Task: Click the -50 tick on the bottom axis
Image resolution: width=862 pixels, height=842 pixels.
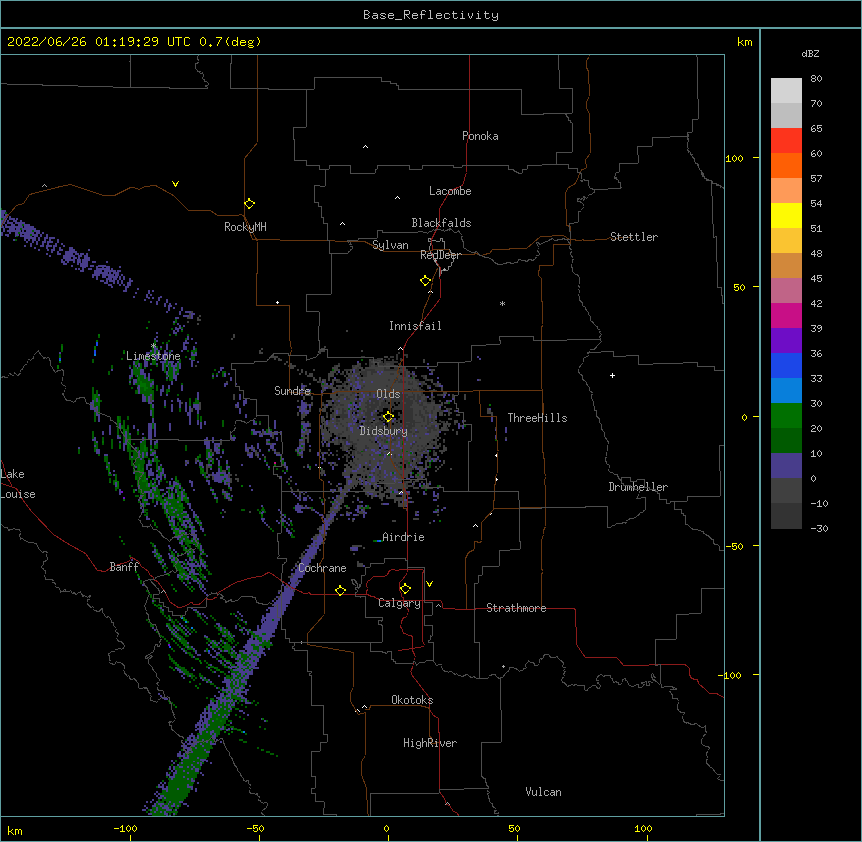Action: [255, 828]
